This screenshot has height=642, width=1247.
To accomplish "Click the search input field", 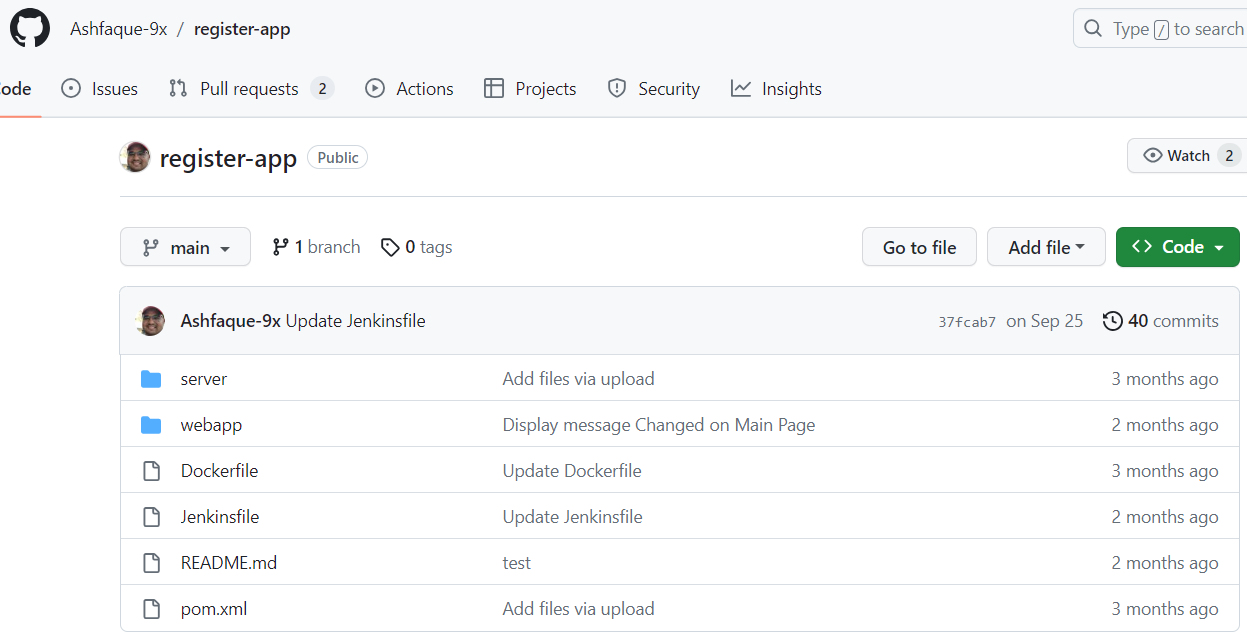I will tap(1160, 29).
